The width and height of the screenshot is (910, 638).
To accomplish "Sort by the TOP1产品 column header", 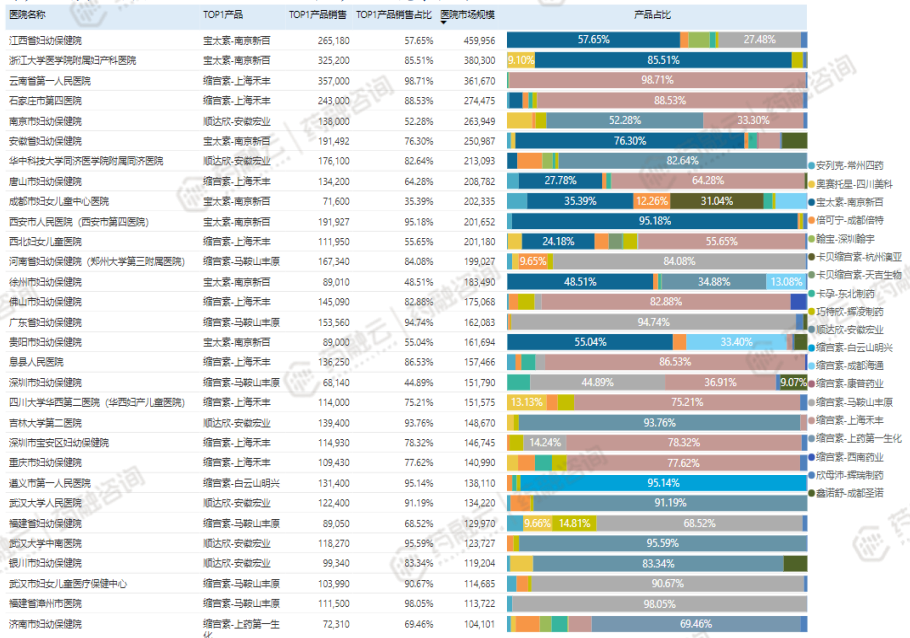I will click(x=223, y=15).
